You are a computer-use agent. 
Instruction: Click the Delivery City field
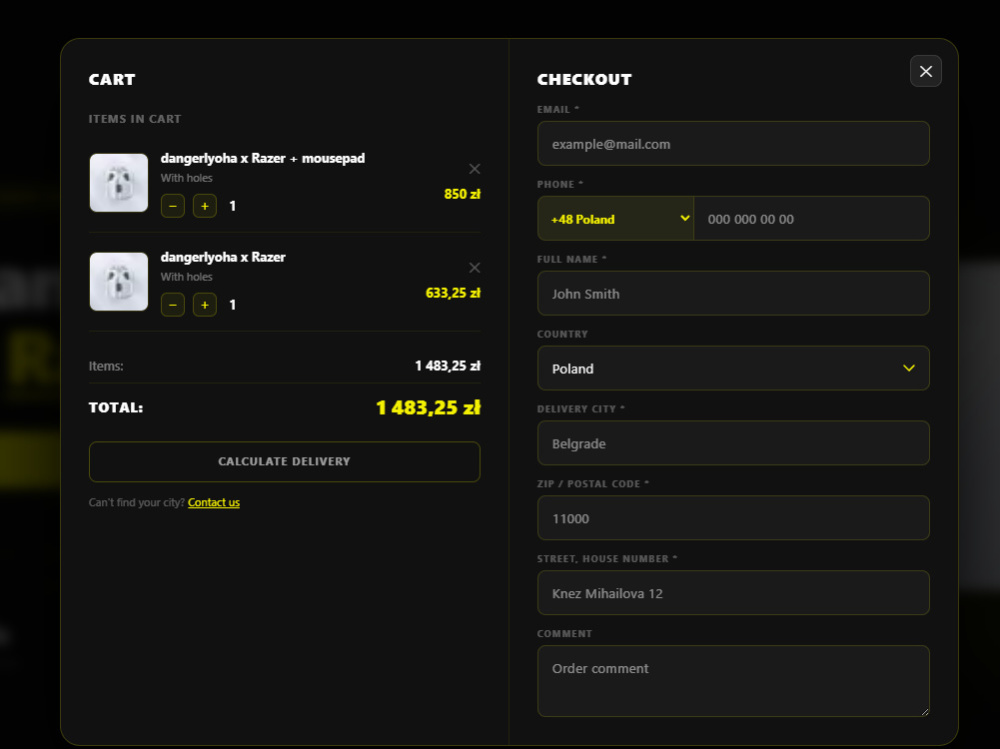tap(733, 443)
